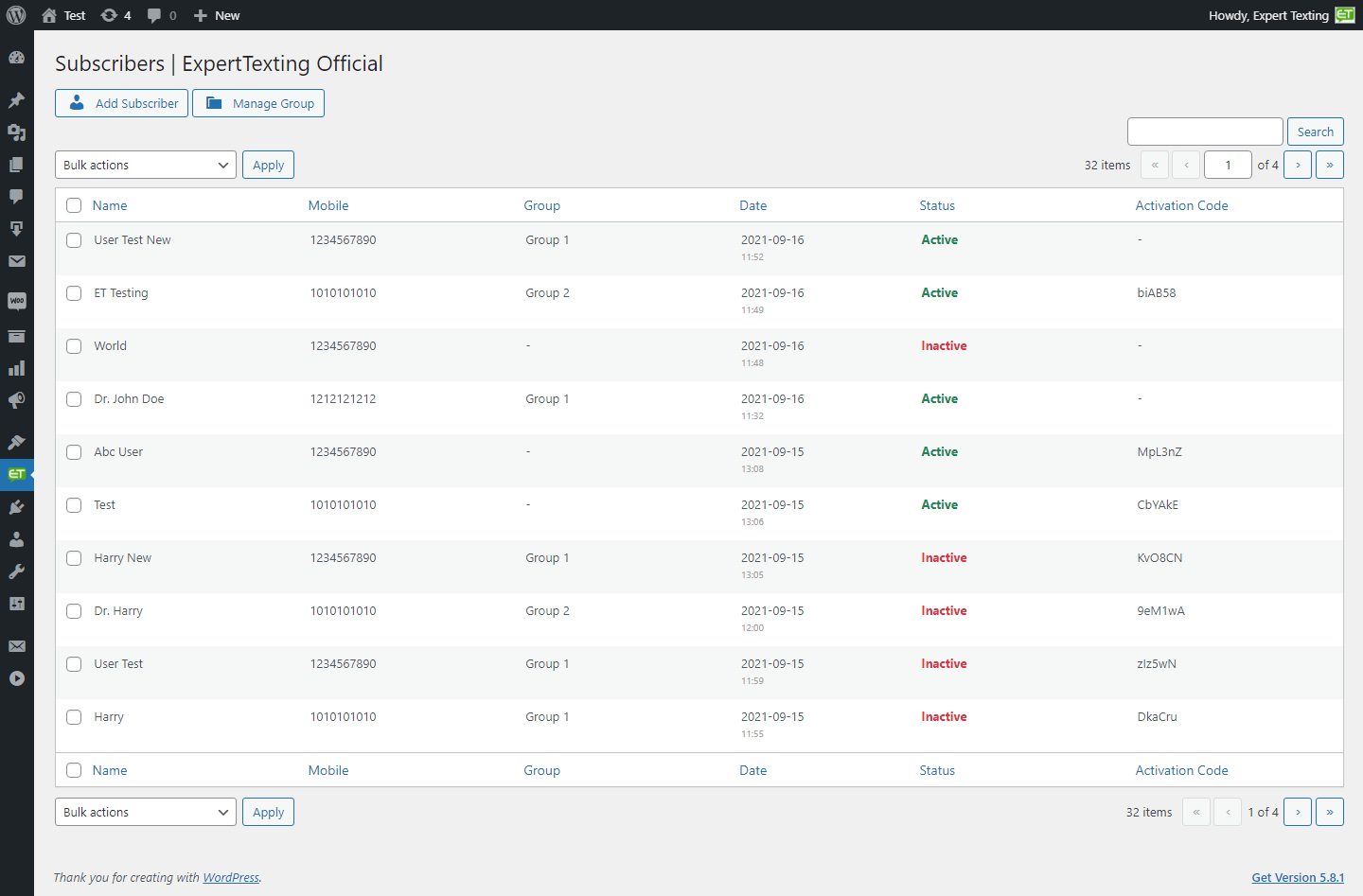
Task: Click the Inactive status for World
Action: click(x=944, y=346)
